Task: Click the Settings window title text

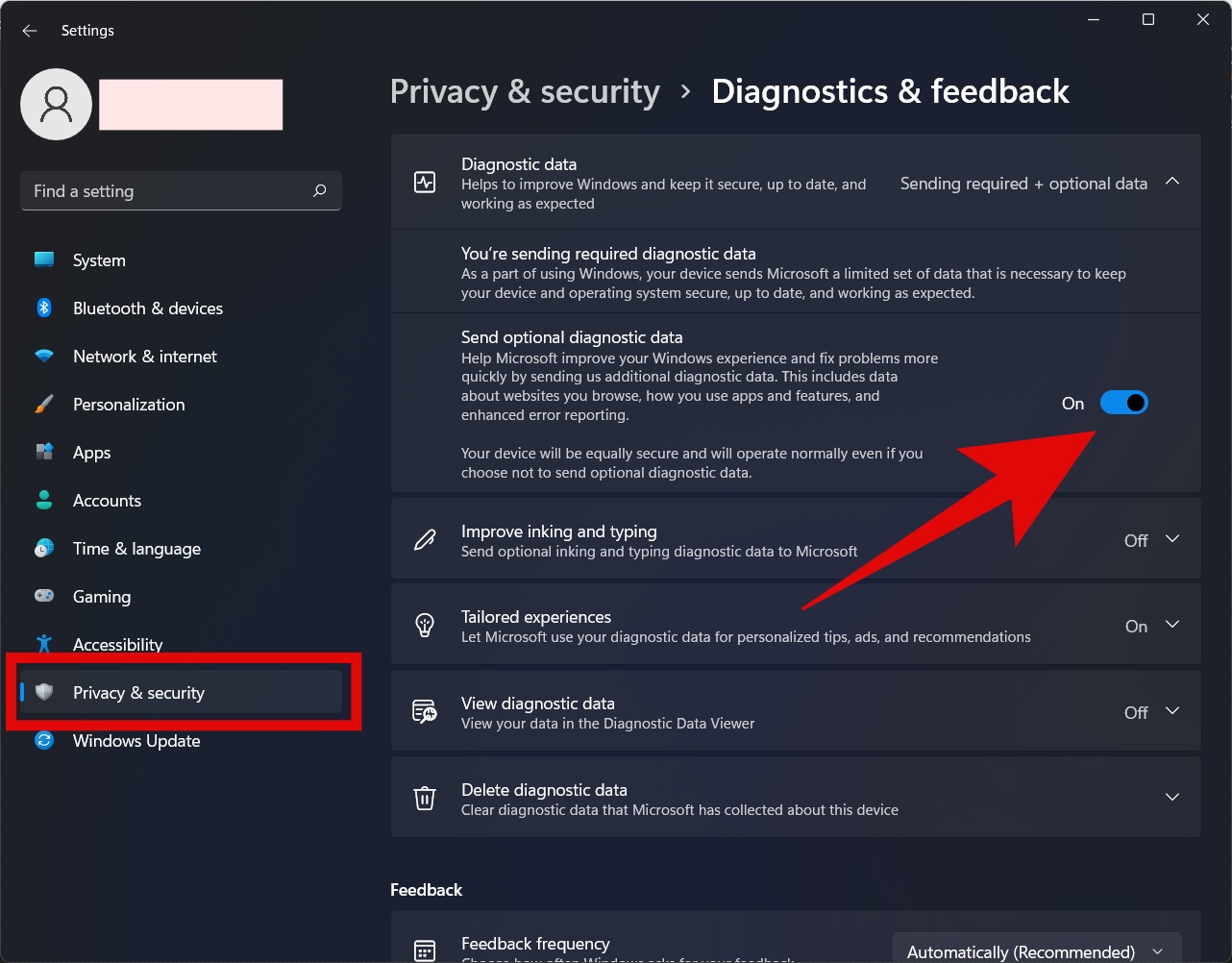Action: coord(87,31)
